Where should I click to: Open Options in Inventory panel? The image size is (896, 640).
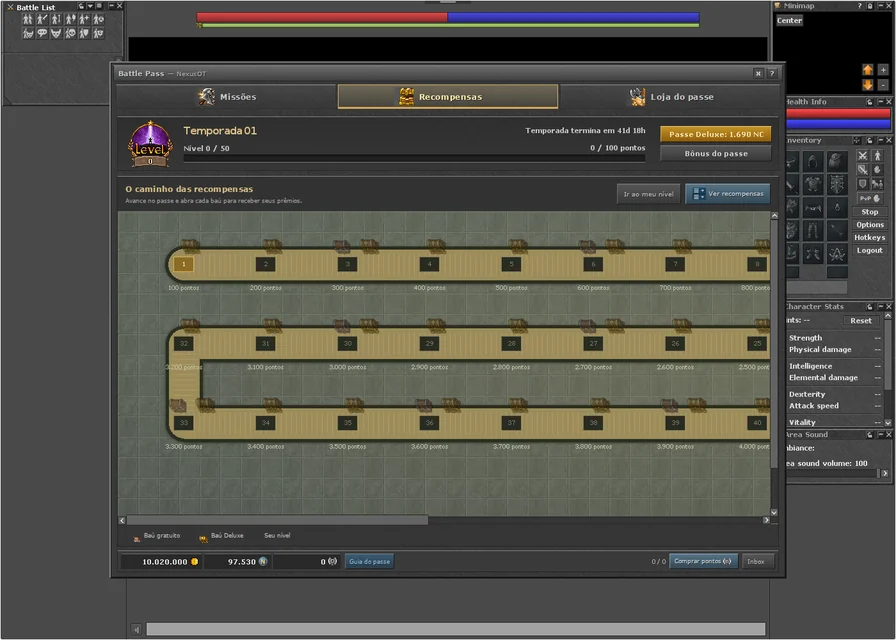[x=870, y=225]
